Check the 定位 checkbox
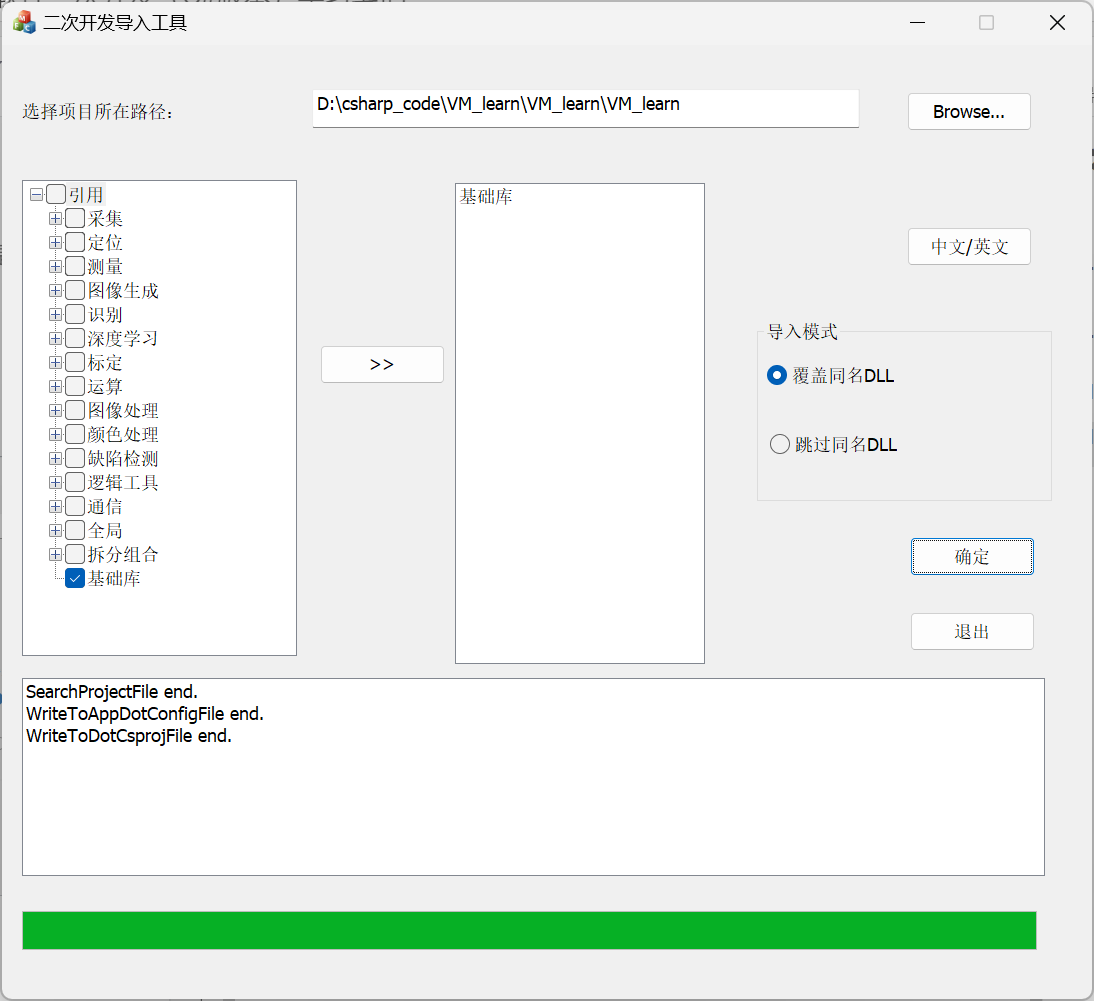 point(75,242)
